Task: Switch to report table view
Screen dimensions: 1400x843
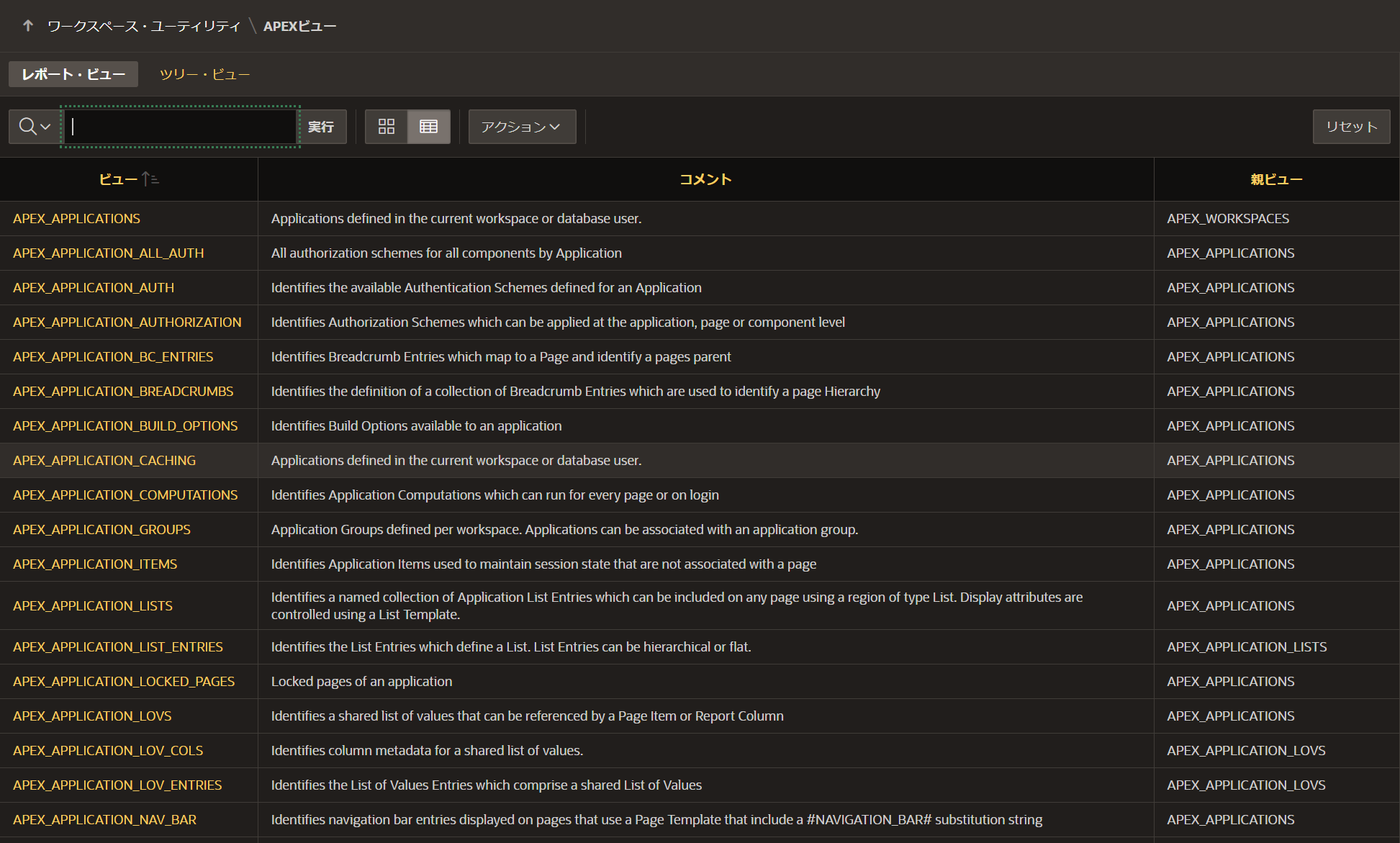Action: [x=428, y=127]
